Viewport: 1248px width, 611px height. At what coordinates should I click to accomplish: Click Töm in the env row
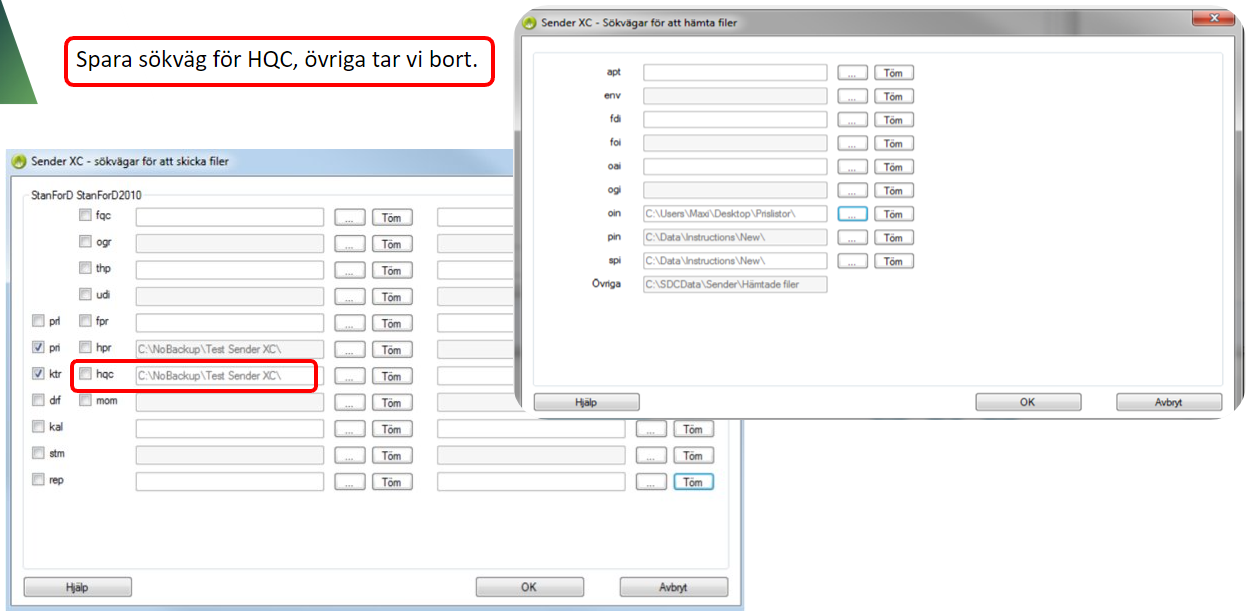894,97
